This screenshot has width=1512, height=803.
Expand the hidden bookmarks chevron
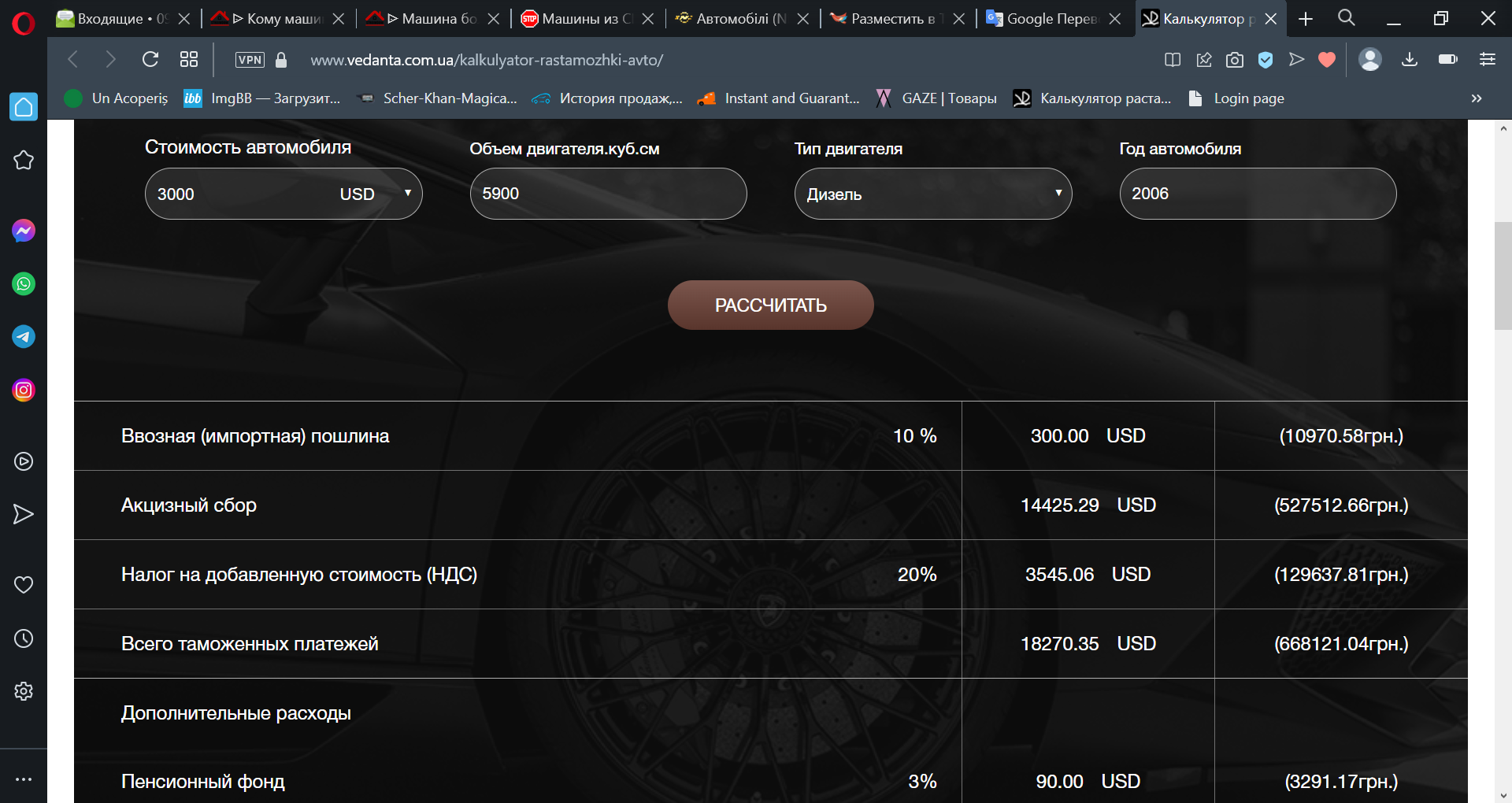(x=1477, y=98)
